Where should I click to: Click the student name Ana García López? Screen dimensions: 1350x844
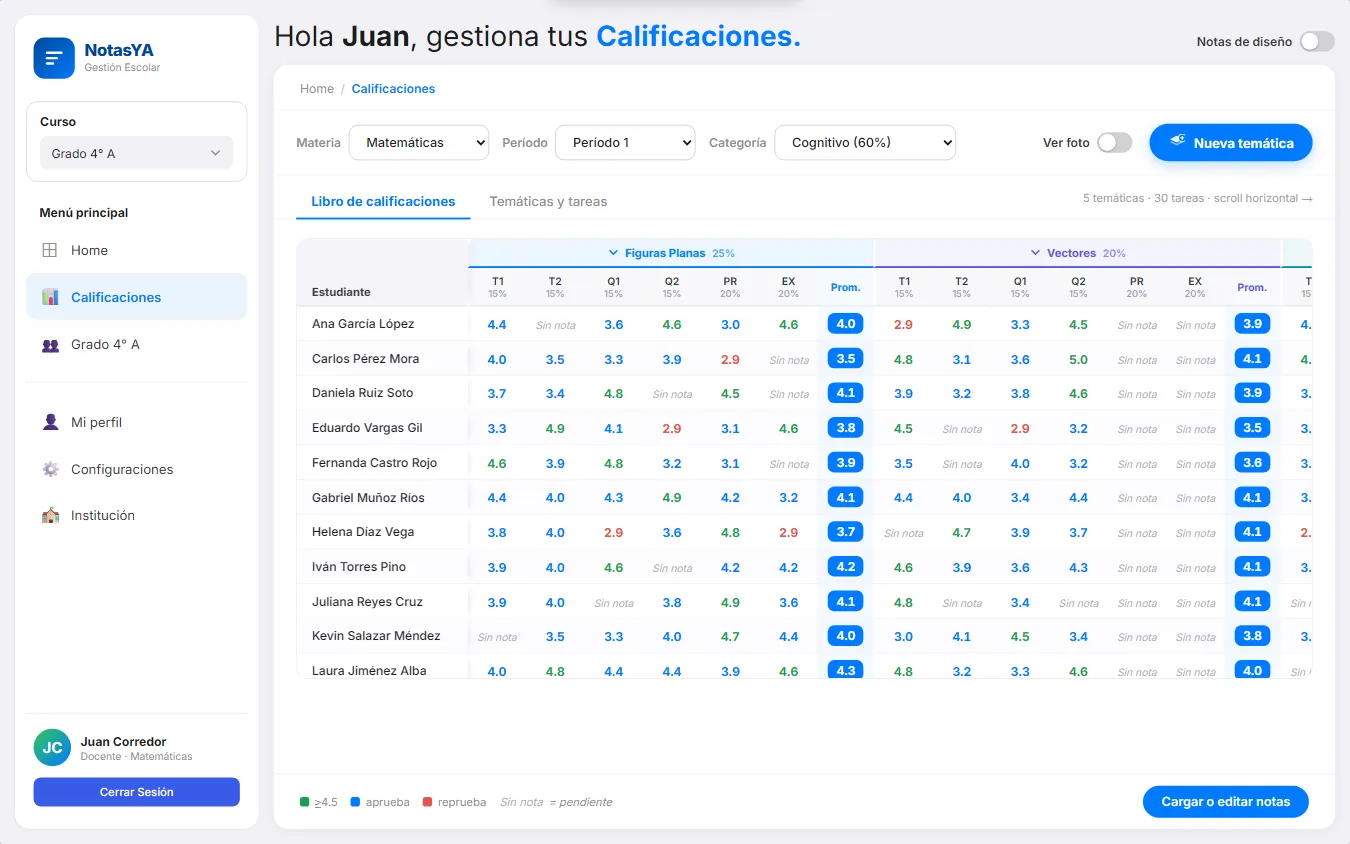(363, 324)
